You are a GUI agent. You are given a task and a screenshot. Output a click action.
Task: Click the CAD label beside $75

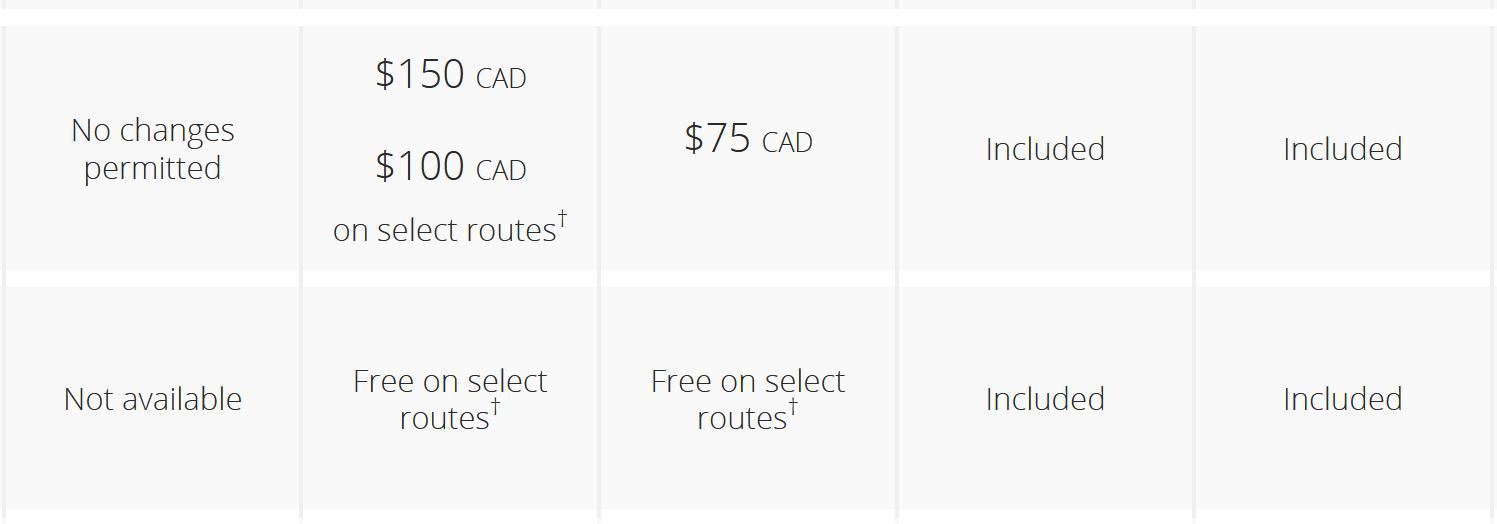click(787, 143)
